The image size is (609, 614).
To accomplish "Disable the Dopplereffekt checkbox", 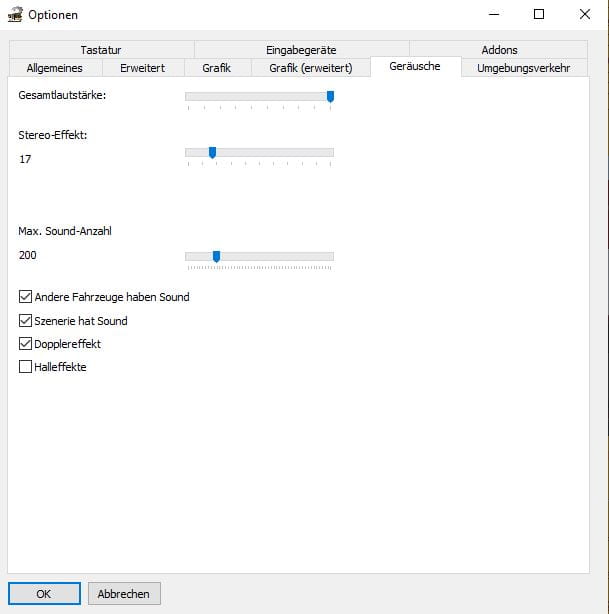I will pos(26,344).
